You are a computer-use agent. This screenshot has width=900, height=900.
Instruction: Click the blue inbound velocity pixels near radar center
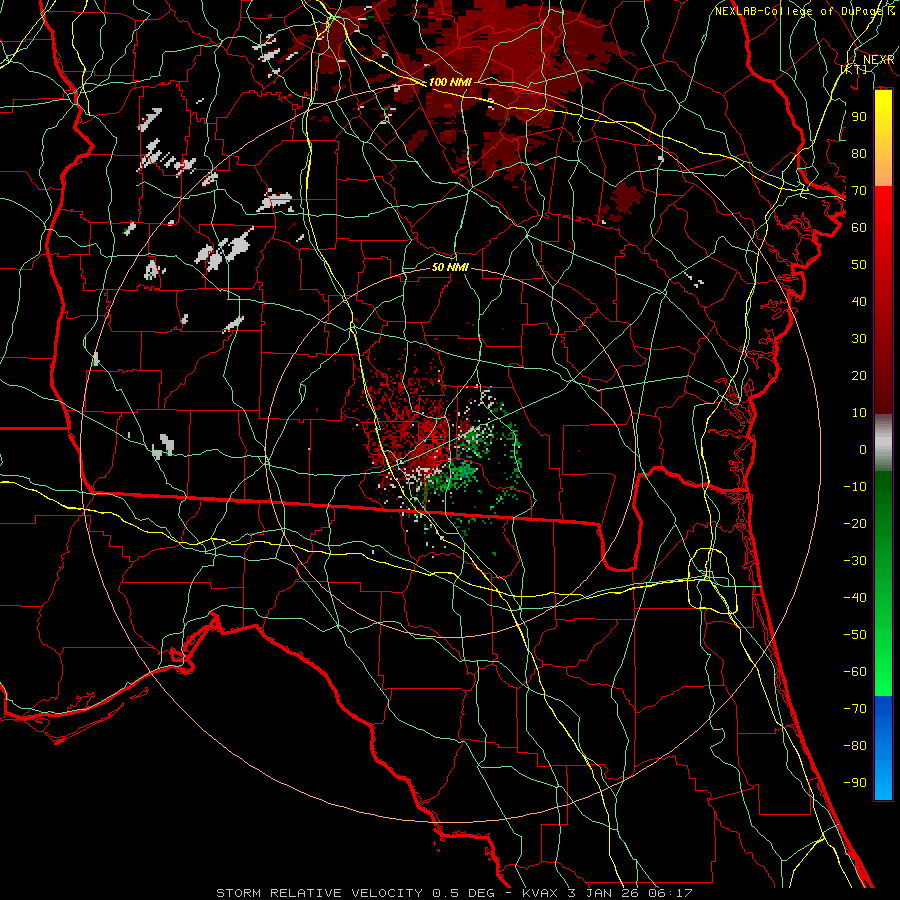point(465,473)
